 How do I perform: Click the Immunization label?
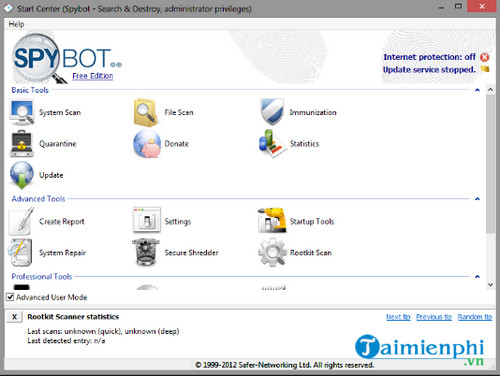pos(313,112)
